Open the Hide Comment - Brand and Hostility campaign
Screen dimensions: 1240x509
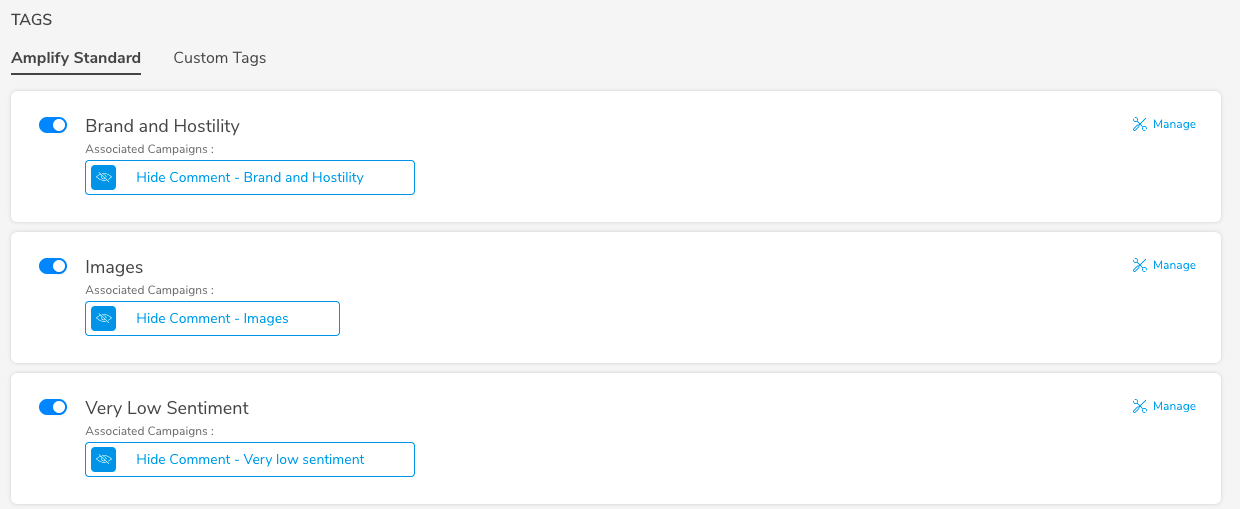coord(250,177)
